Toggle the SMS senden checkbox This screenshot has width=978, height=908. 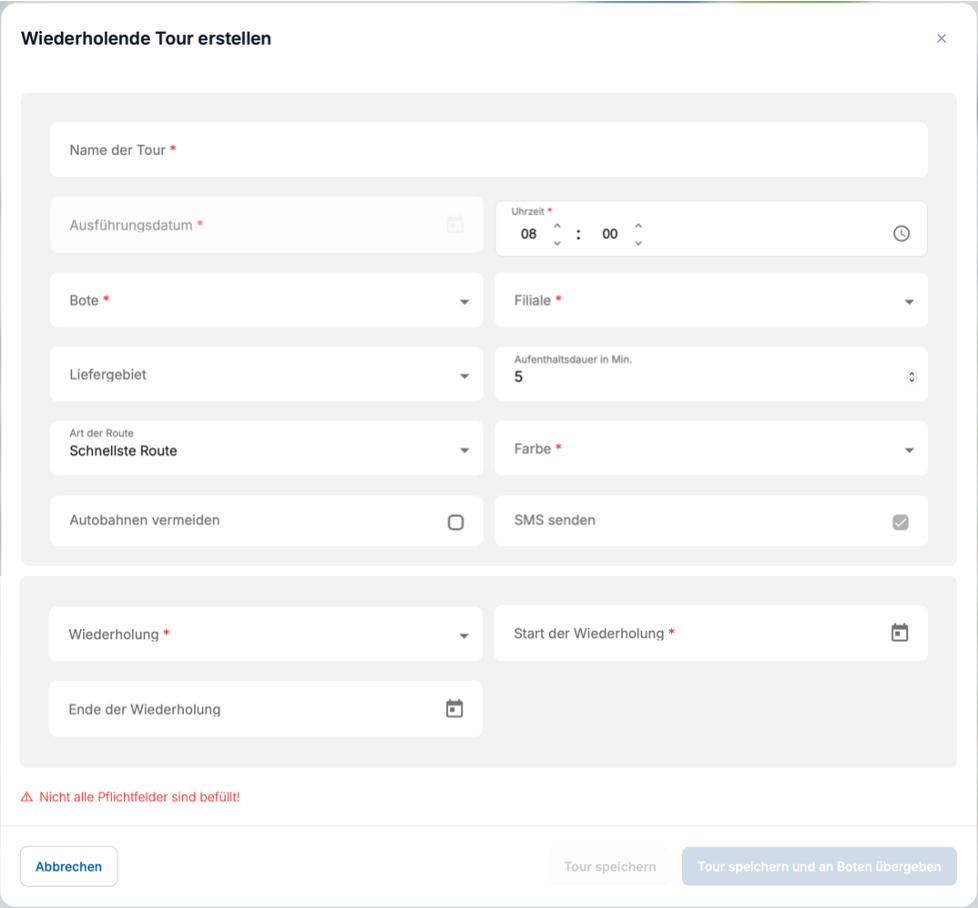pyautogui.click(x=901, y=522)
